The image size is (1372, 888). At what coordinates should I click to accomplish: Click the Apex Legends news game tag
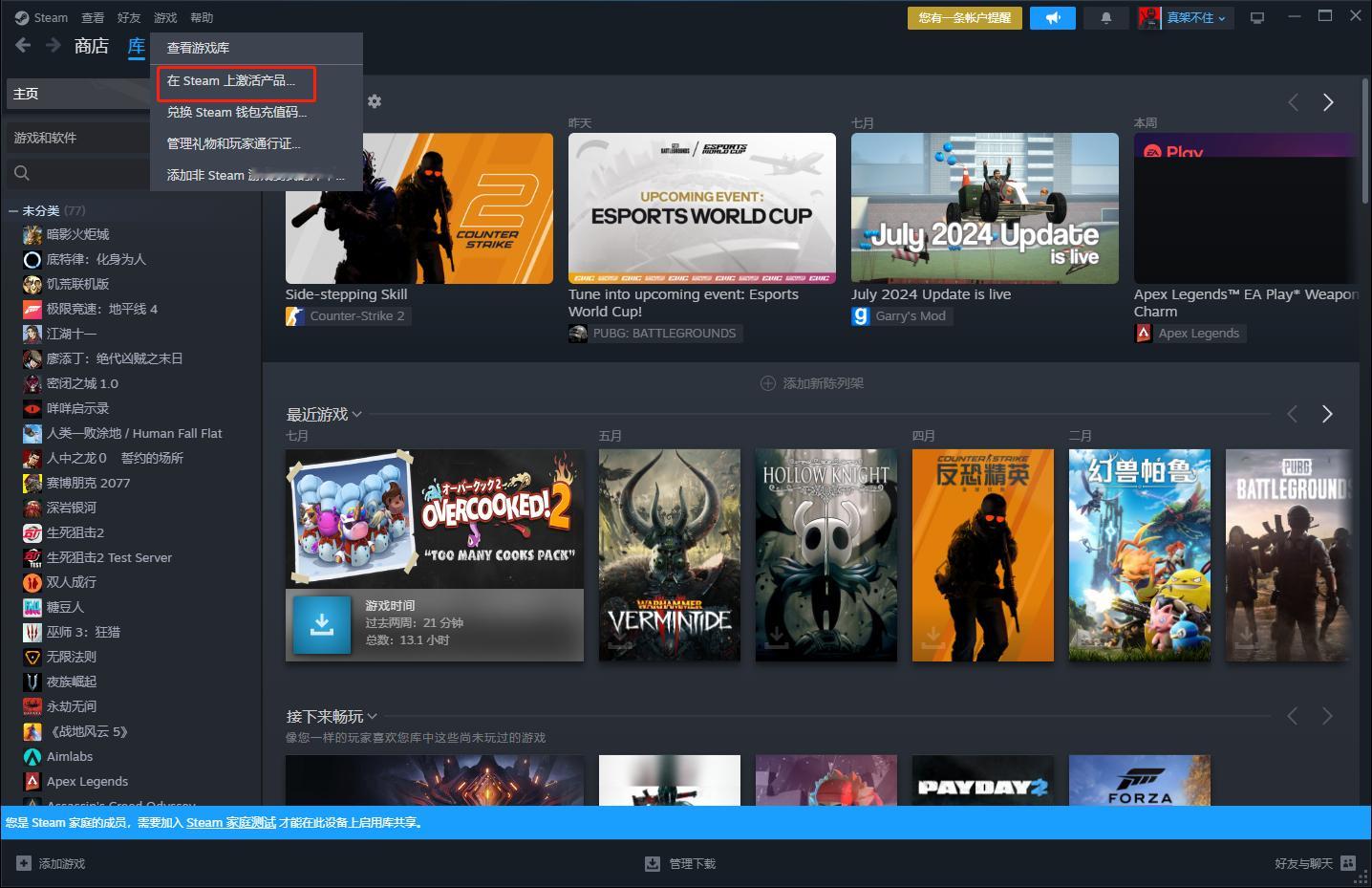coord(1190,333)
